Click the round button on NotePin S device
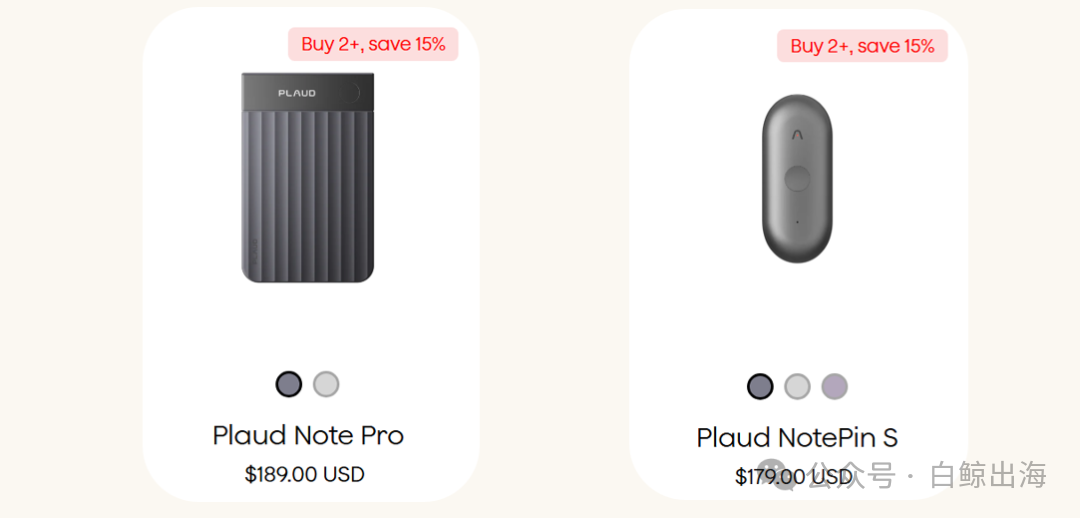The image size is (1080, 518). (x=797, y=178)
